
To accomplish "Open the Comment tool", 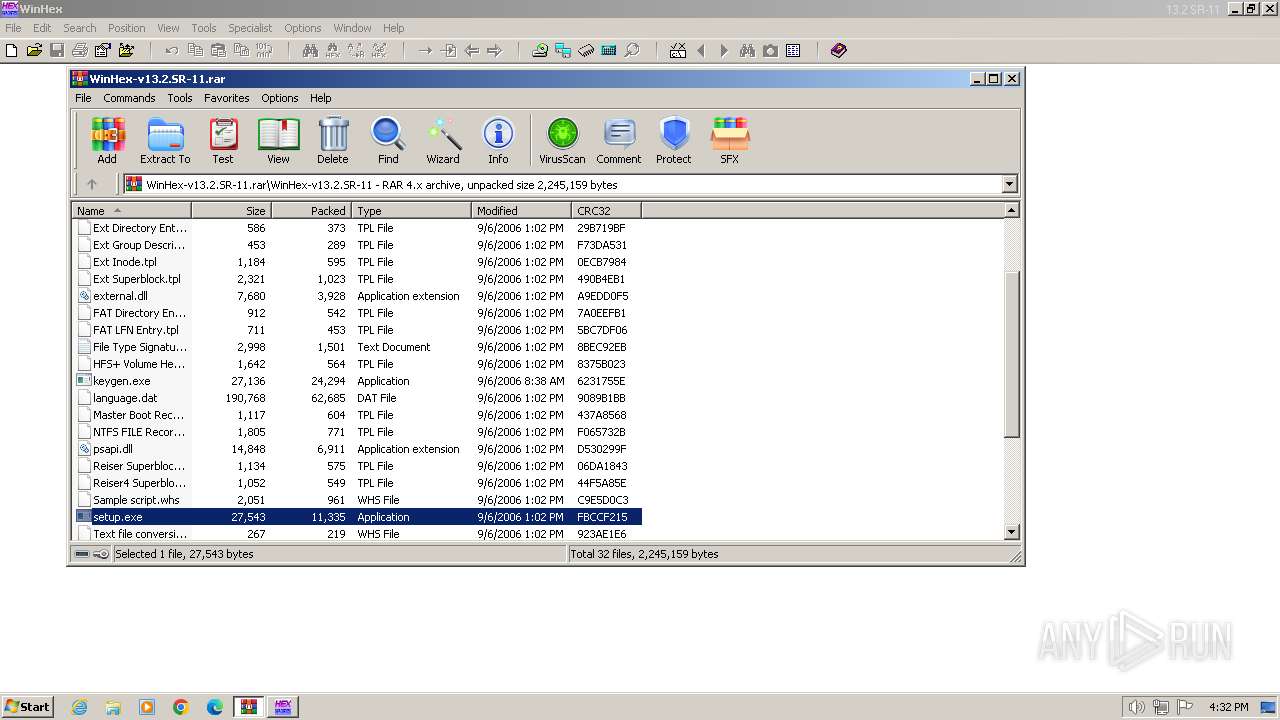I will pyautogui.click(x=619, y=141).
